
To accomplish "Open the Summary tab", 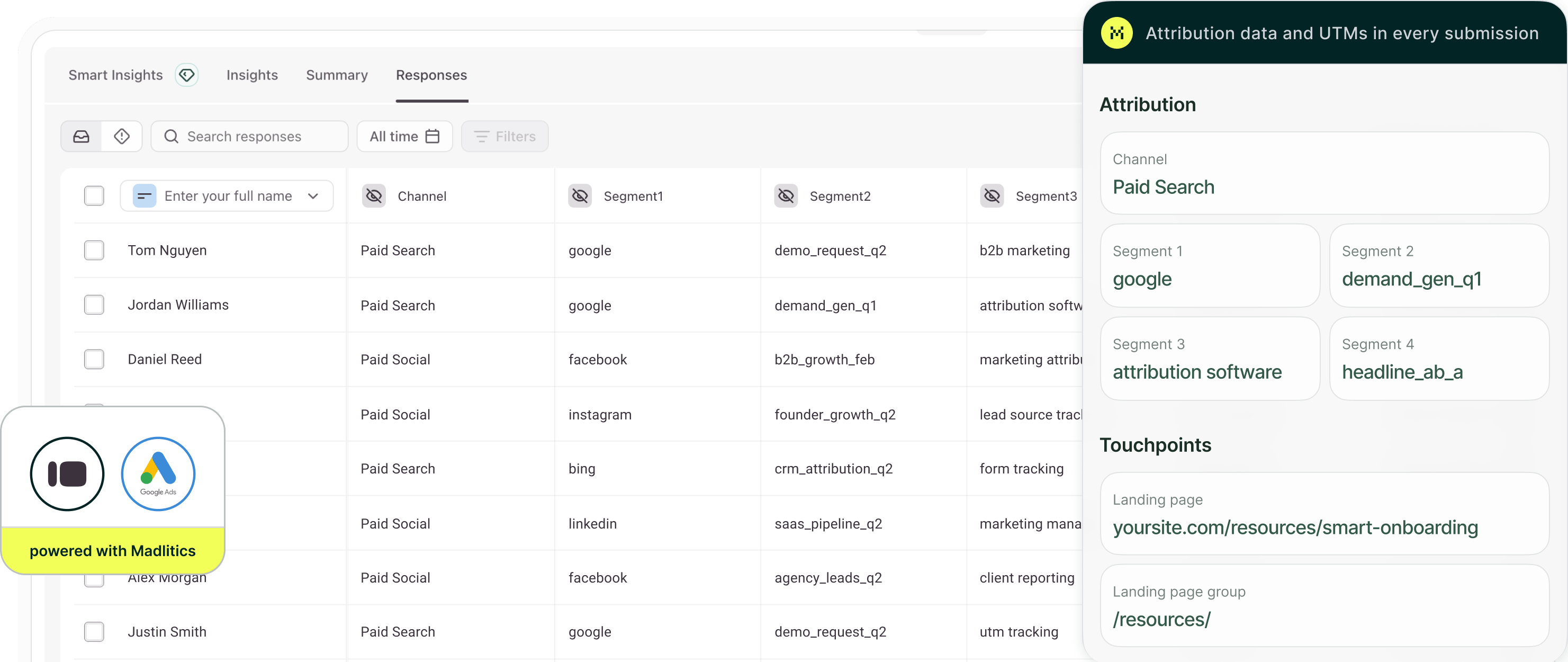I will click(337, 75).
